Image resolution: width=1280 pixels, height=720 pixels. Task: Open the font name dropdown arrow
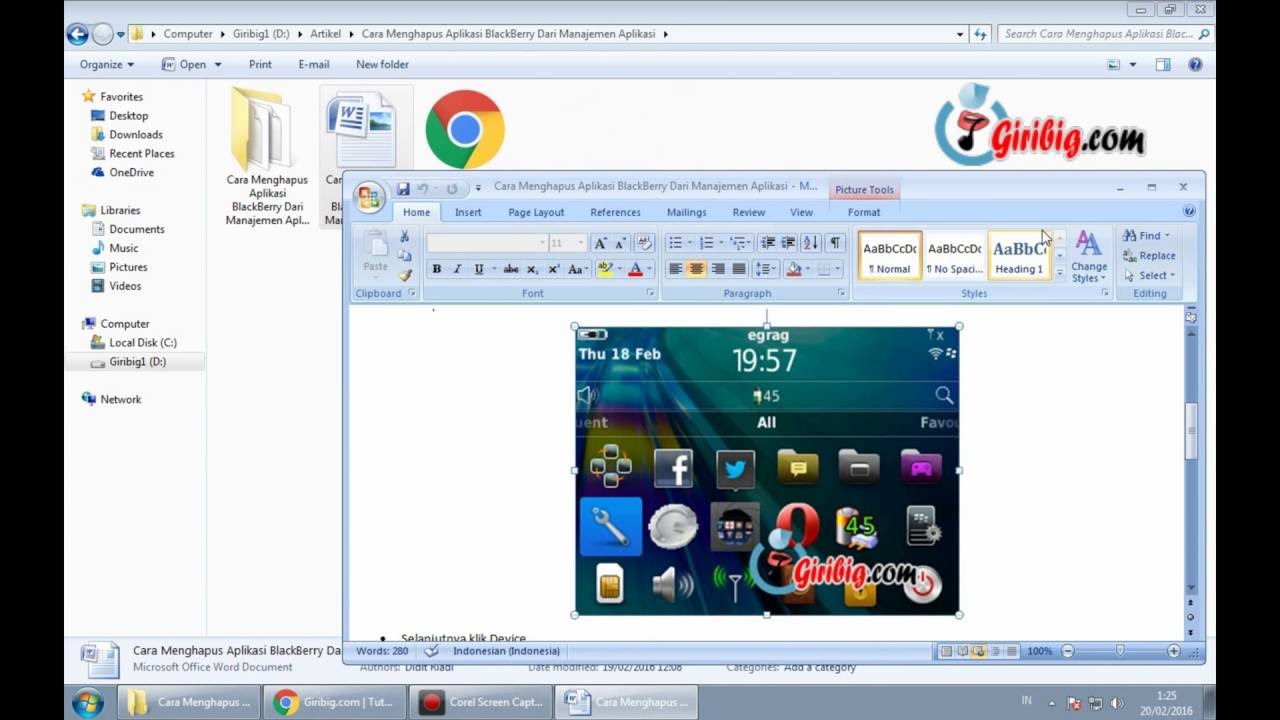coord(542,243)
